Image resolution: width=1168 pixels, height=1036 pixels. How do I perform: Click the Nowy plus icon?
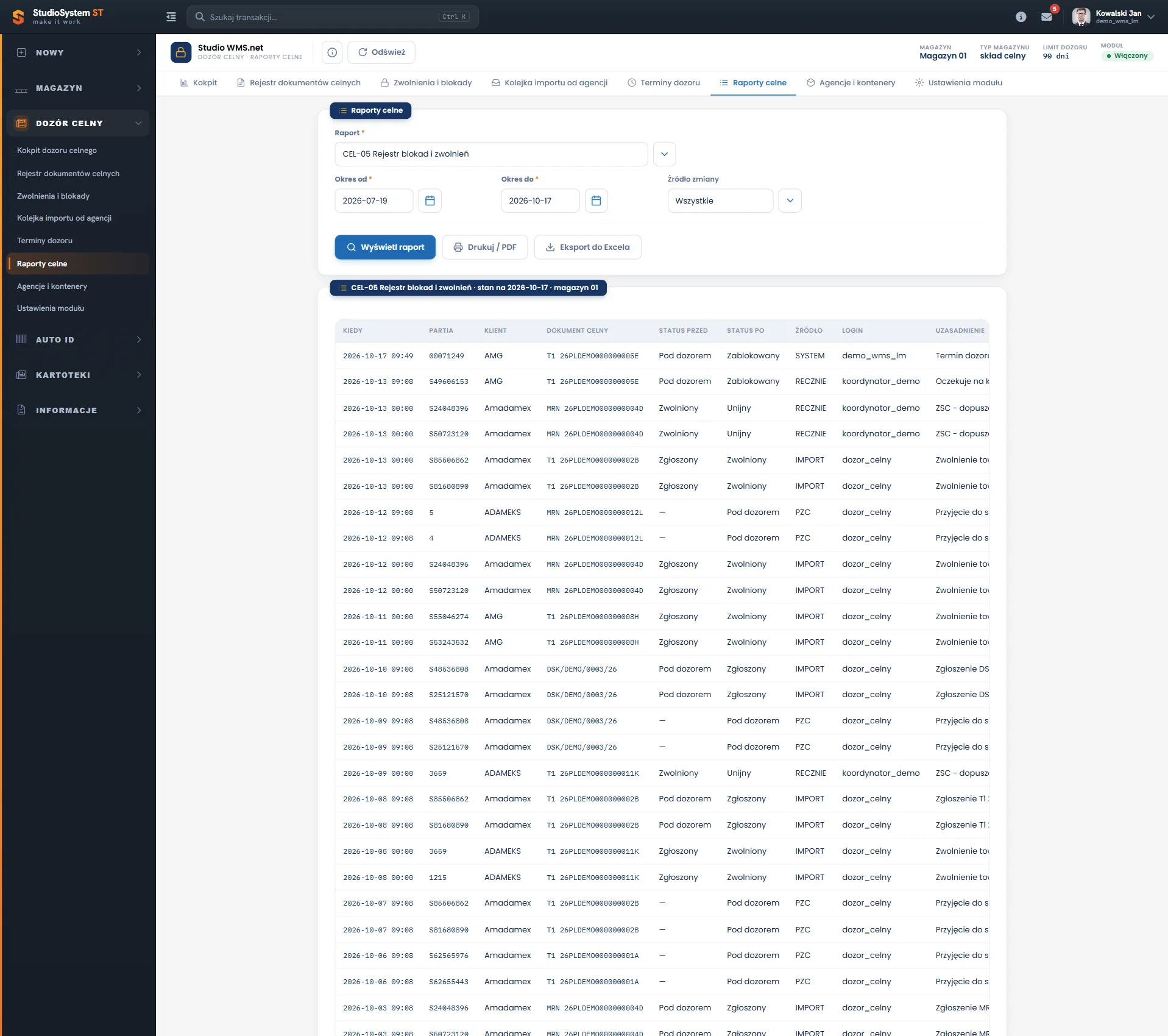coord(21,52)
